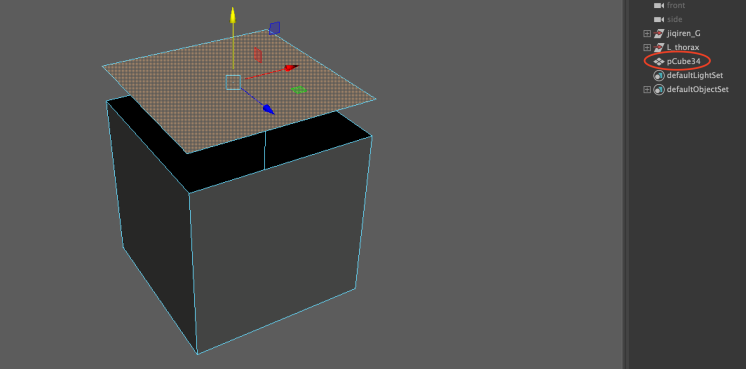Click the pCube34 mesh icon in outliner
Image resolution: width=746 pixels, height=369 pixels.
pyautogui.click(x=658, y=61)
